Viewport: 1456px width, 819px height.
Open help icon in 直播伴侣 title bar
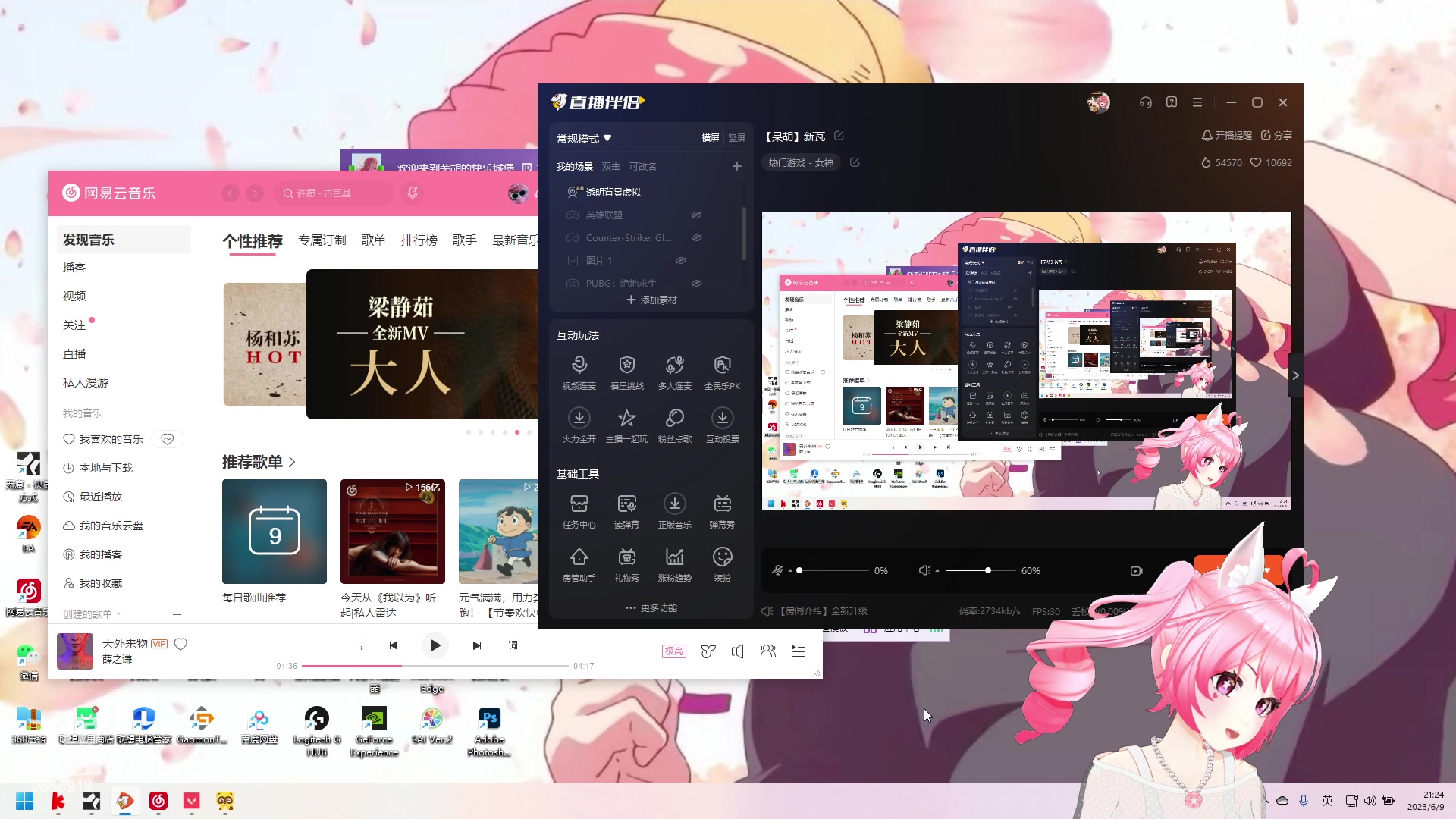point(1172,102)
